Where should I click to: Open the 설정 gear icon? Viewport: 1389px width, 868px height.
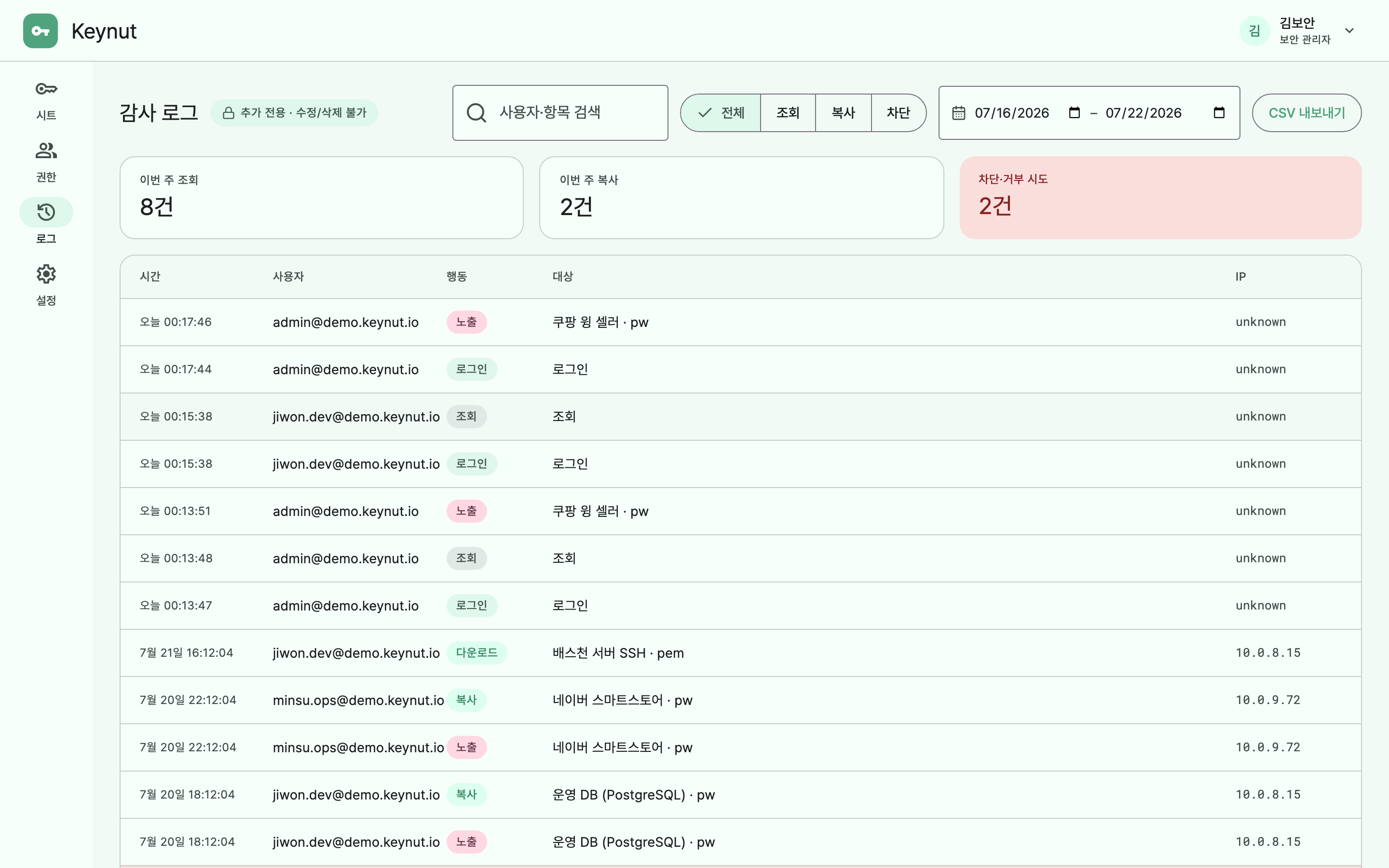[x=46, y=274]
